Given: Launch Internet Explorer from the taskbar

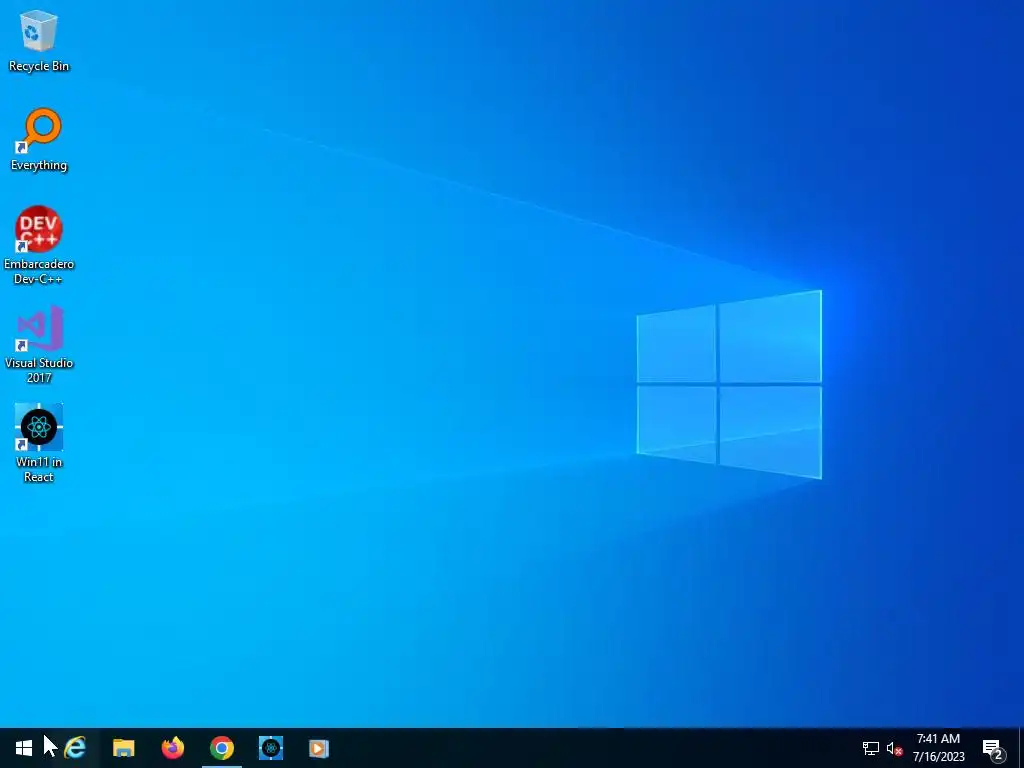Looking at the screenshot, I should click(75, 748).
